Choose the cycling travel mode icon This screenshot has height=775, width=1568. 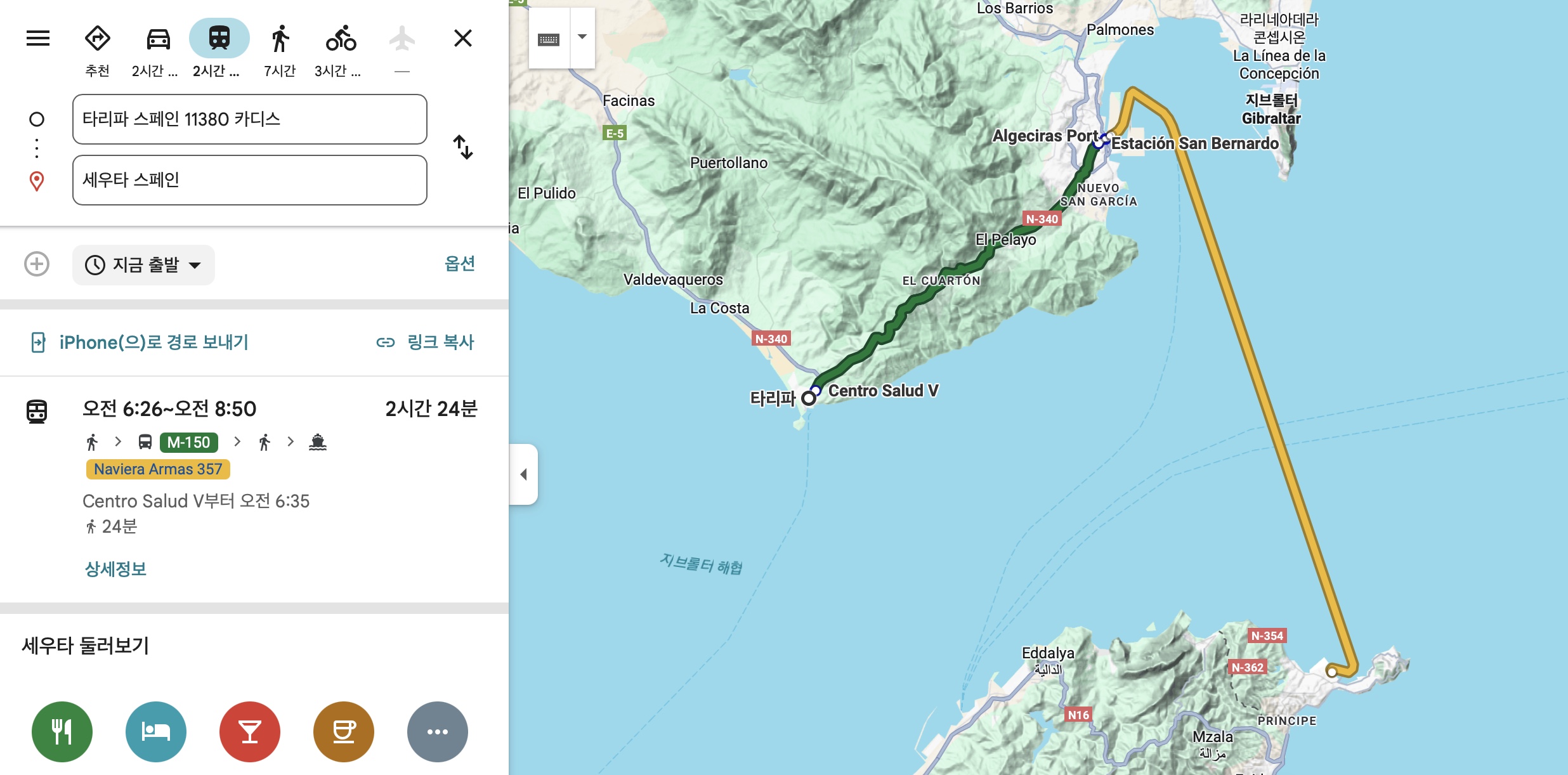341,39
